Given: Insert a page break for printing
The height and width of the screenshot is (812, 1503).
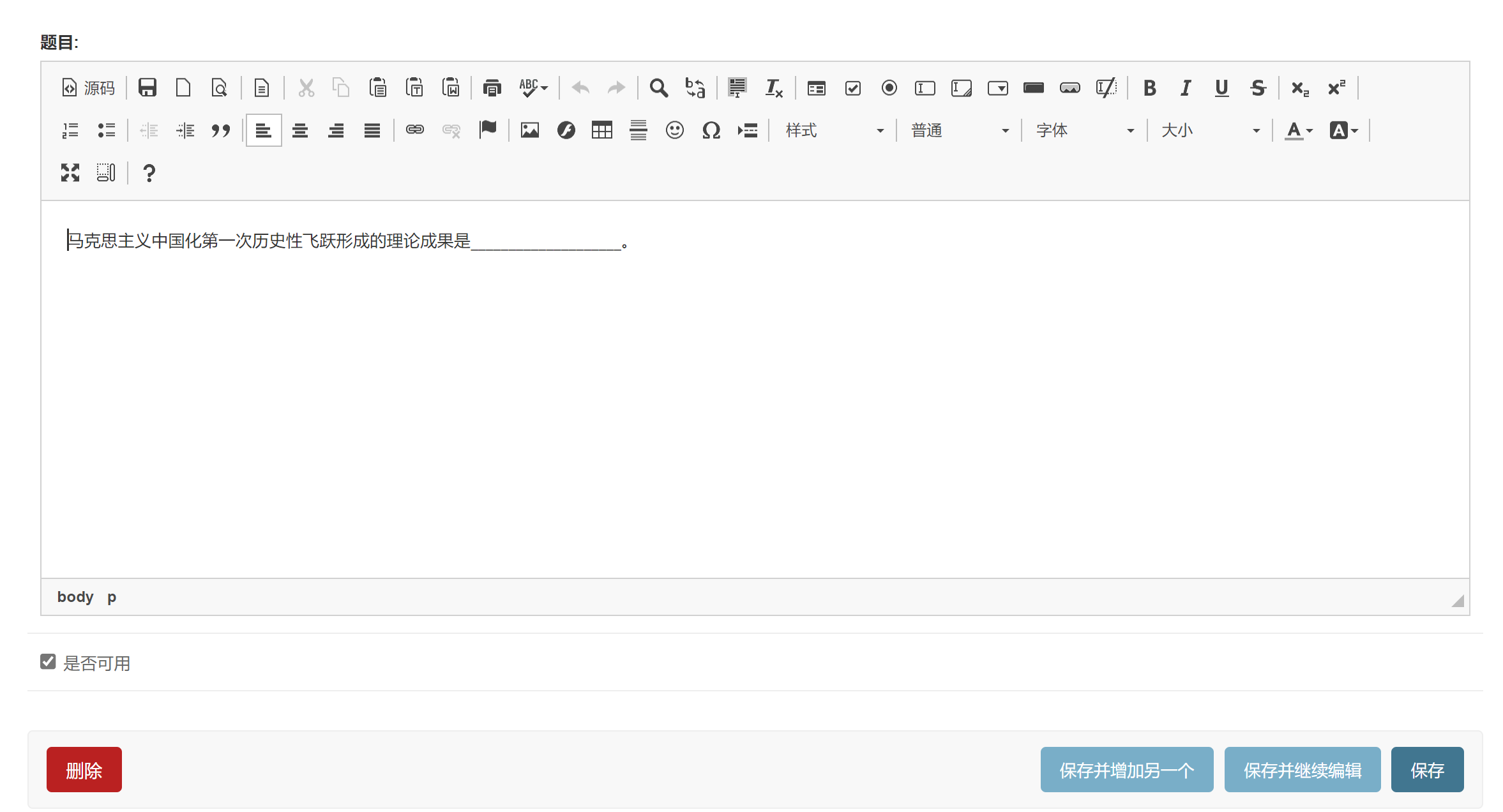Looking at the screenshot, I should (747, 130).
